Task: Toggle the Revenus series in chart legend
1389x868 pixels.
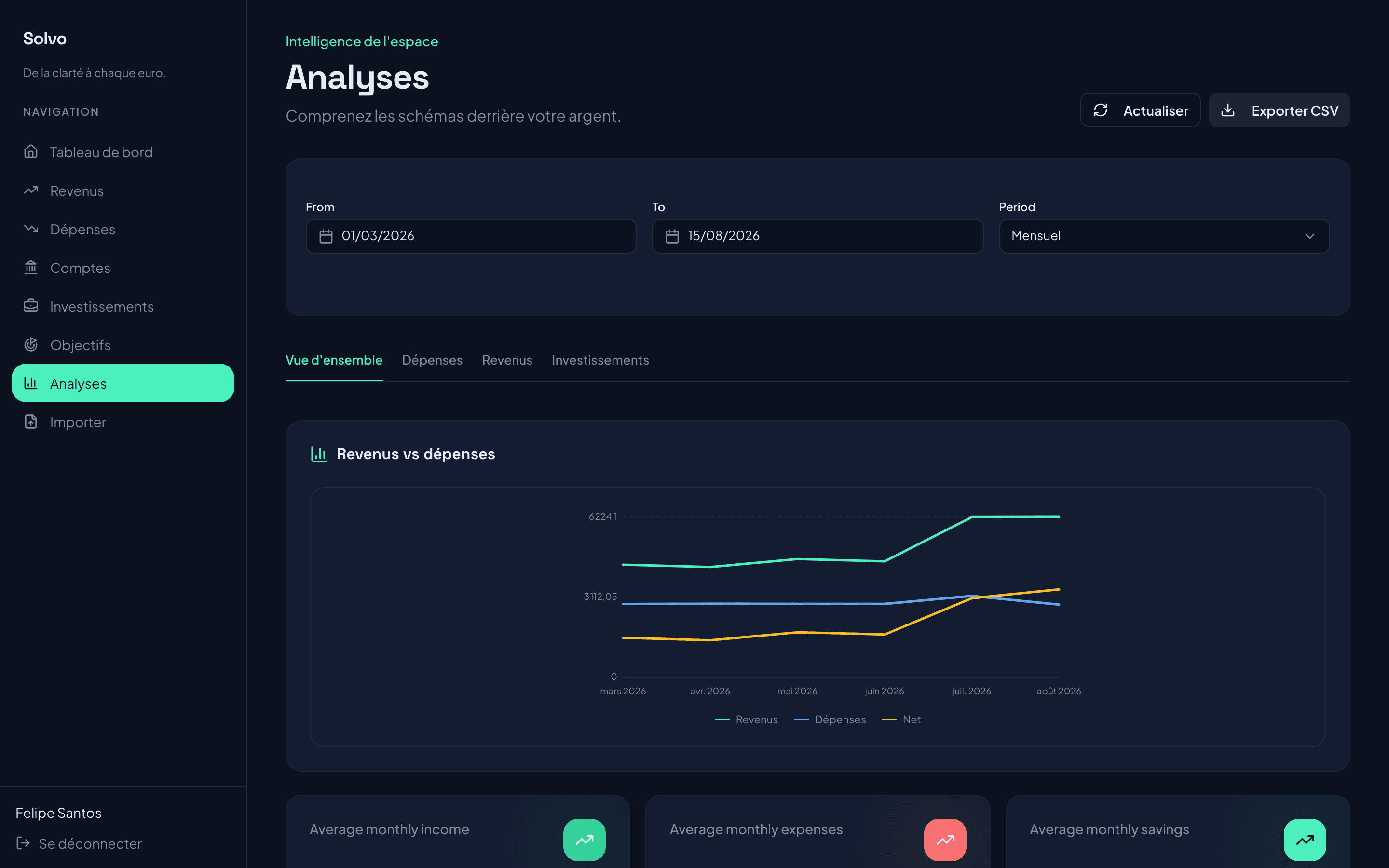Action: pos(746,719)
